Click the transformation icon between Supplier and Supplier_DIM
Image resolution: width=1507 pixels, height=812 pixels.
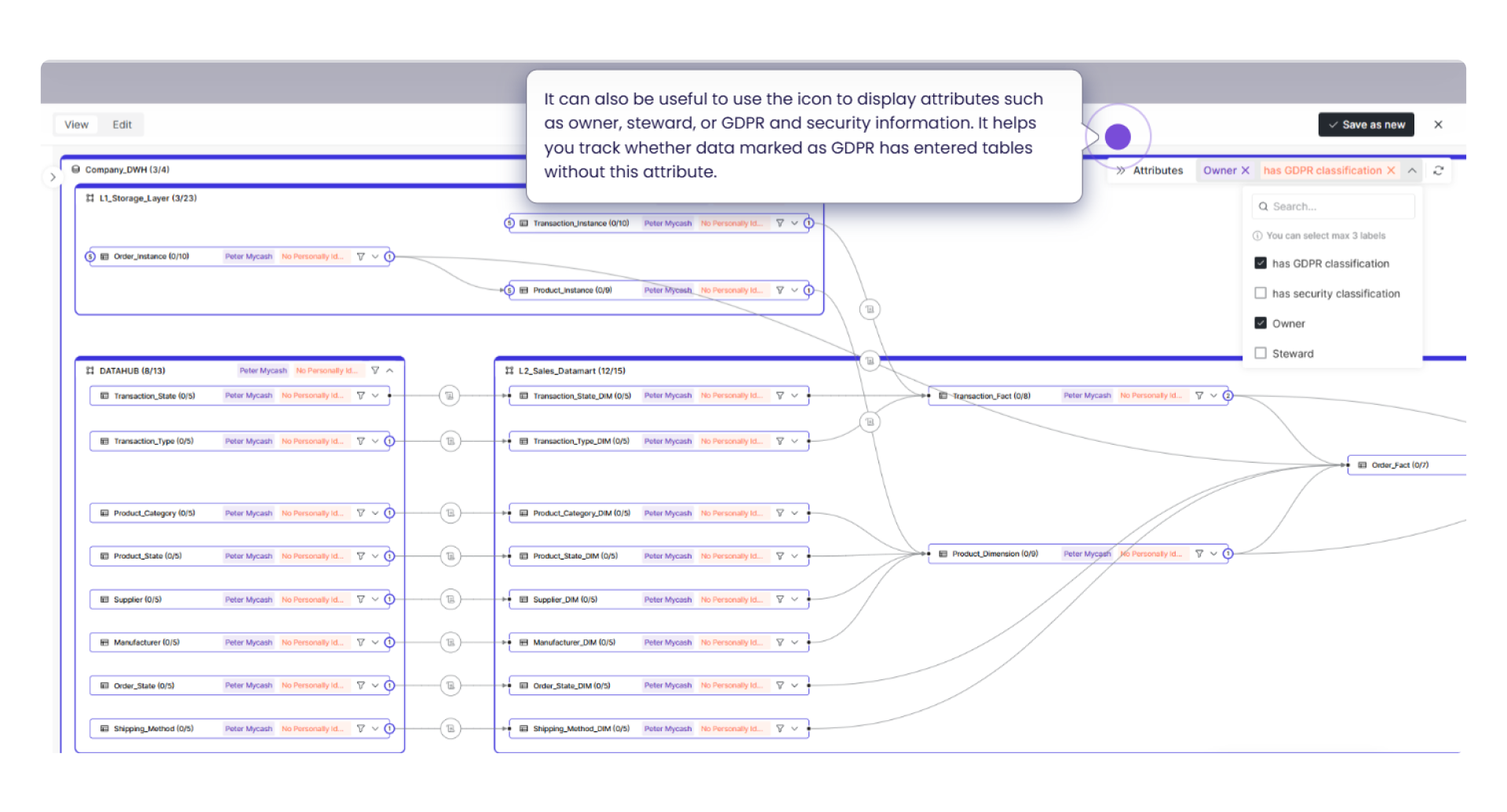pyautogui.click(x=451, y=599)
